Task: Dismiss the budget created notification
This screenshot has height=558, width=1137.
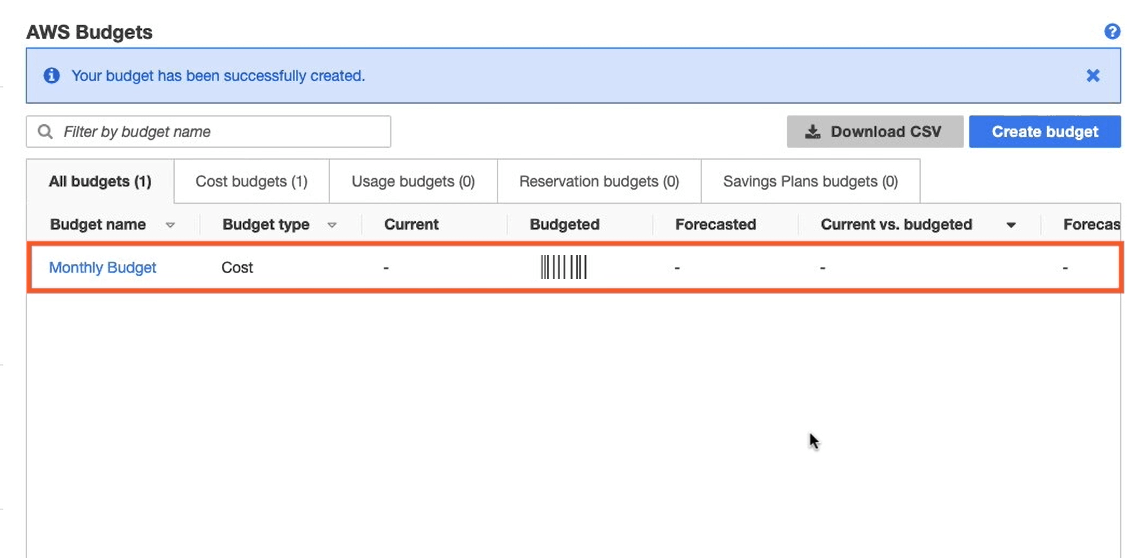Action: 1093,75
